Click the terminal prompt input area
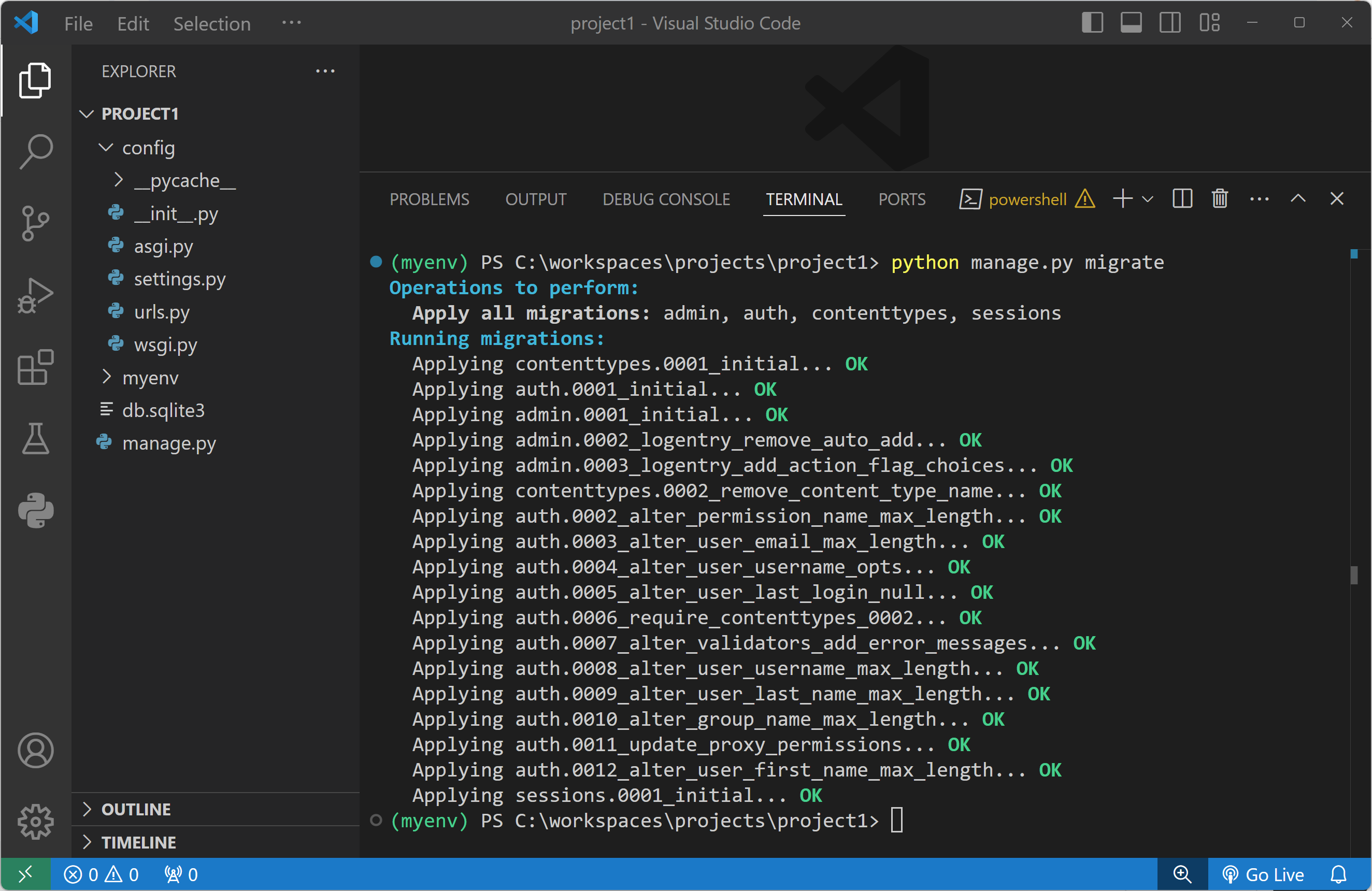 (897, 820)
